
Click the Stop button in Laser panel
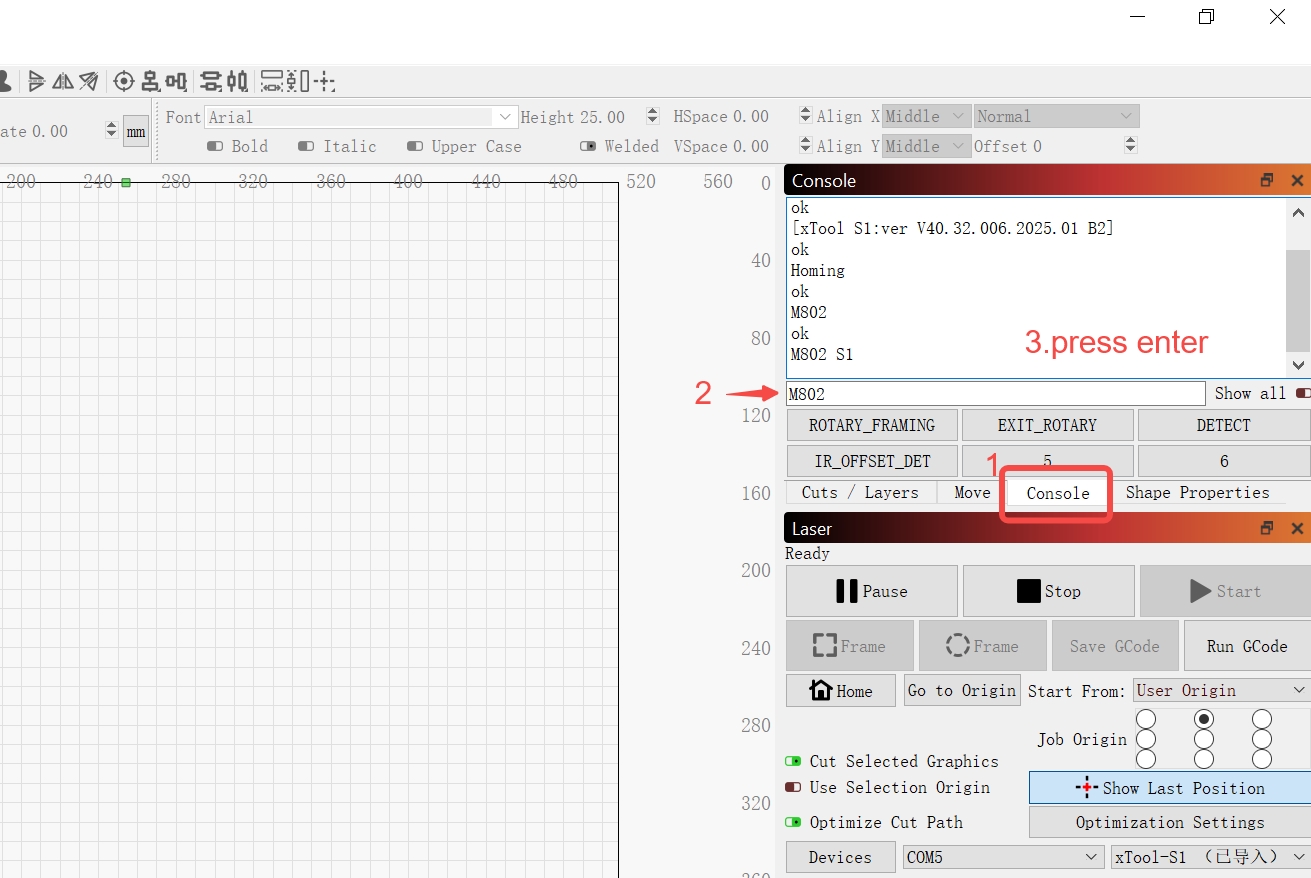pyautogui.click(x=1048, y=591)
